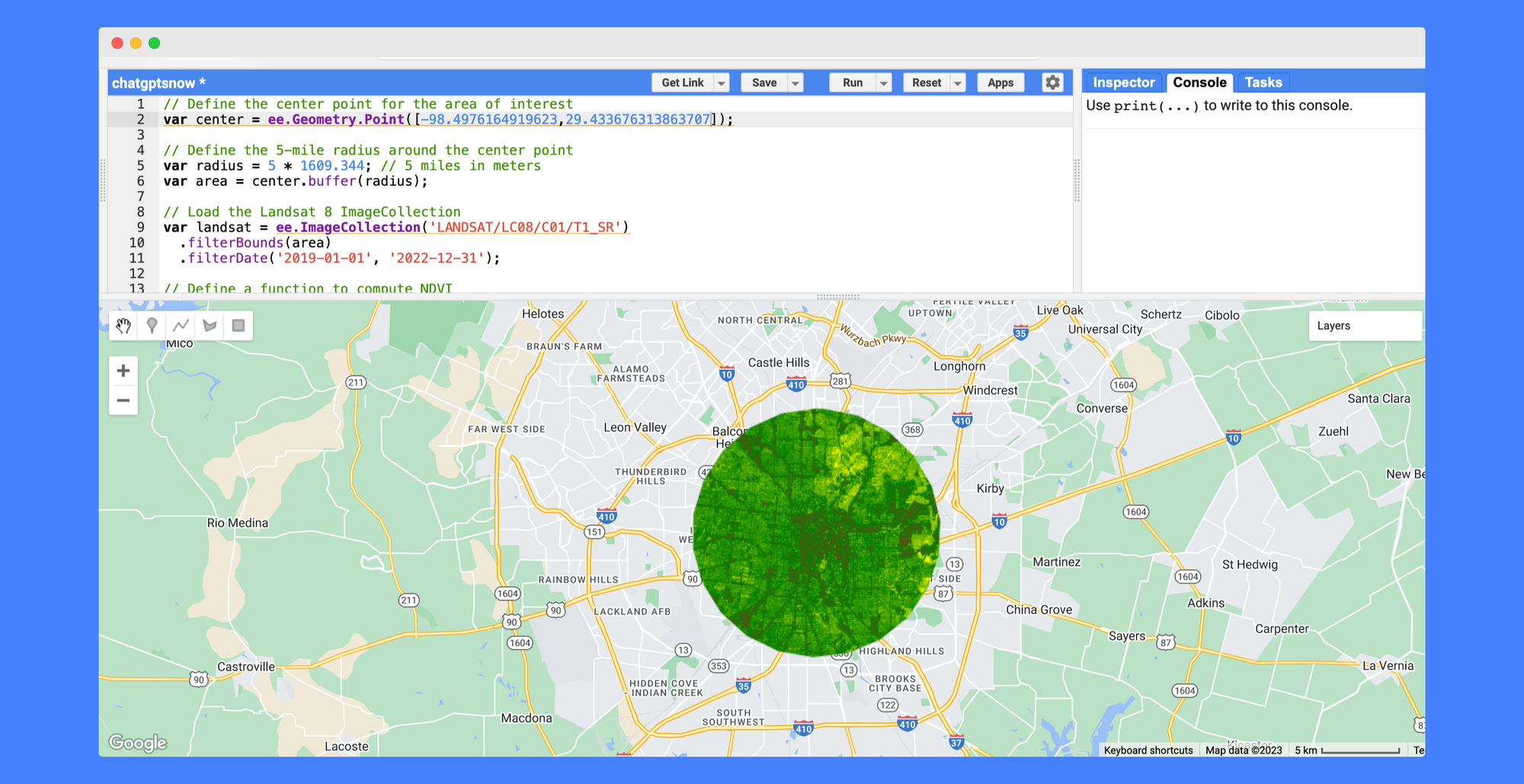The height and width of the screenshot is (784, 1524).
Task: Open code editor settings gear
Action: click(x=1052, y=82)
